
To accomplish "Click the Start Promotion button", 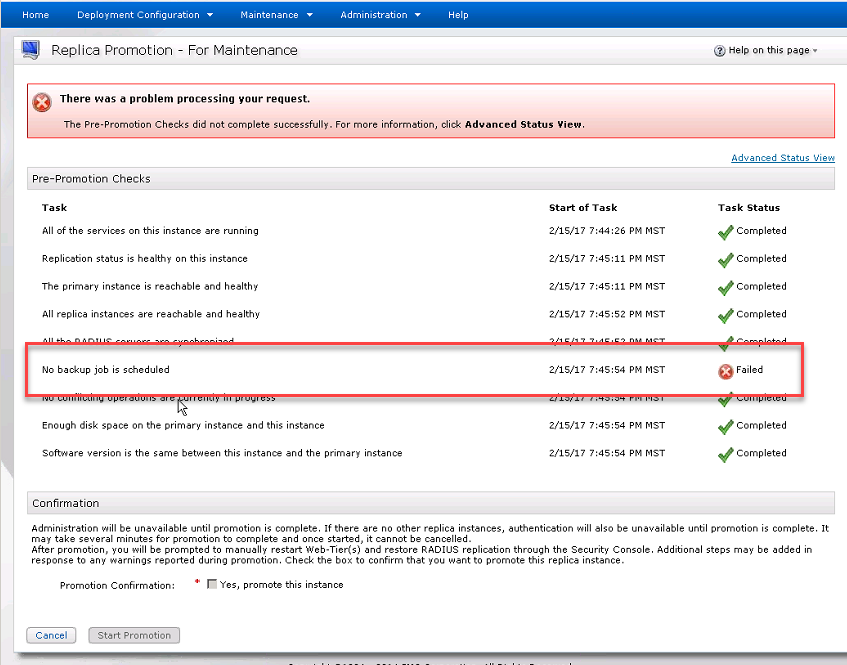I will coord(134,635).
